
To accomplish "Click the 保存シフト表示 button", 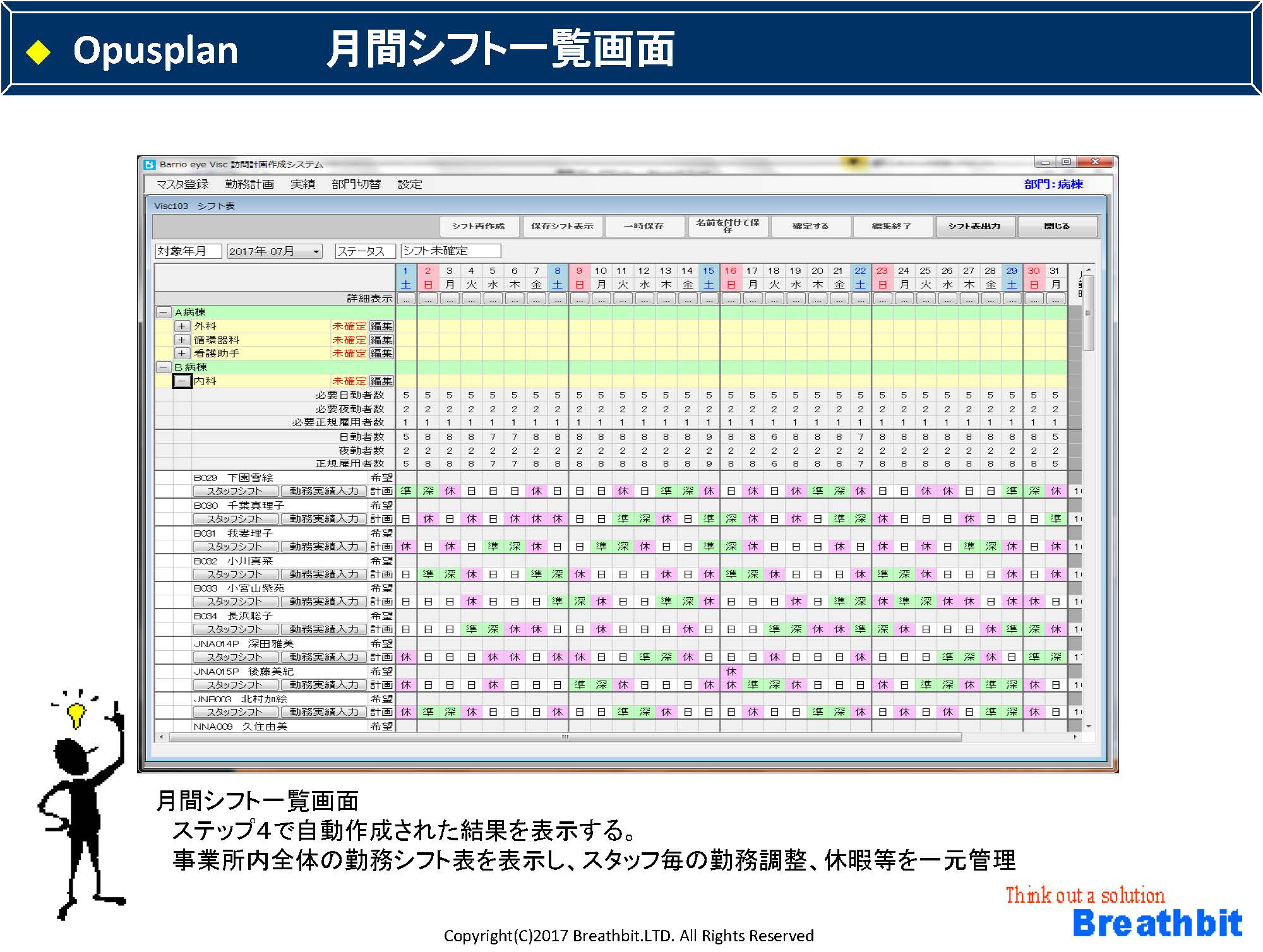I will (562, 226).
